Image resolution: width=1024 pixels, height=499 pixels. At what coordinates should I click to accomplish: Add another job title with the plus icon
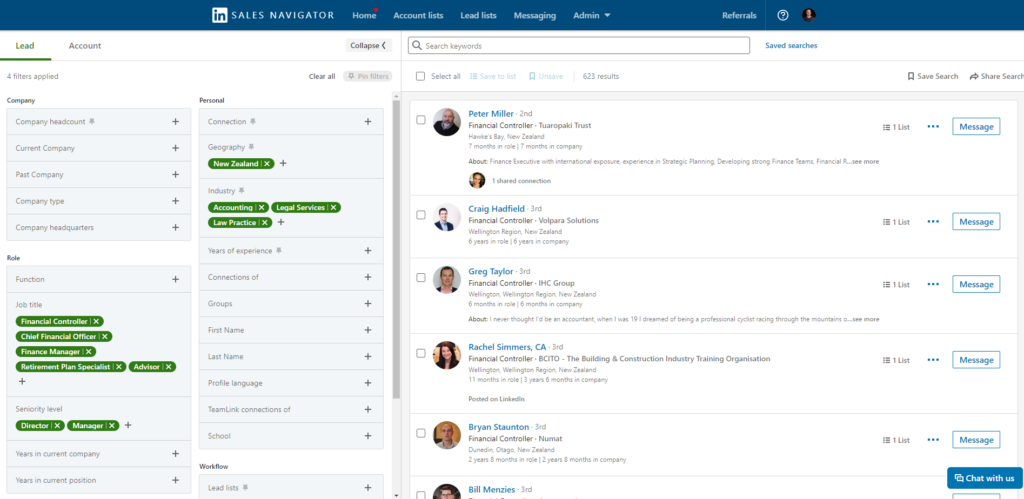pos(22,381)
